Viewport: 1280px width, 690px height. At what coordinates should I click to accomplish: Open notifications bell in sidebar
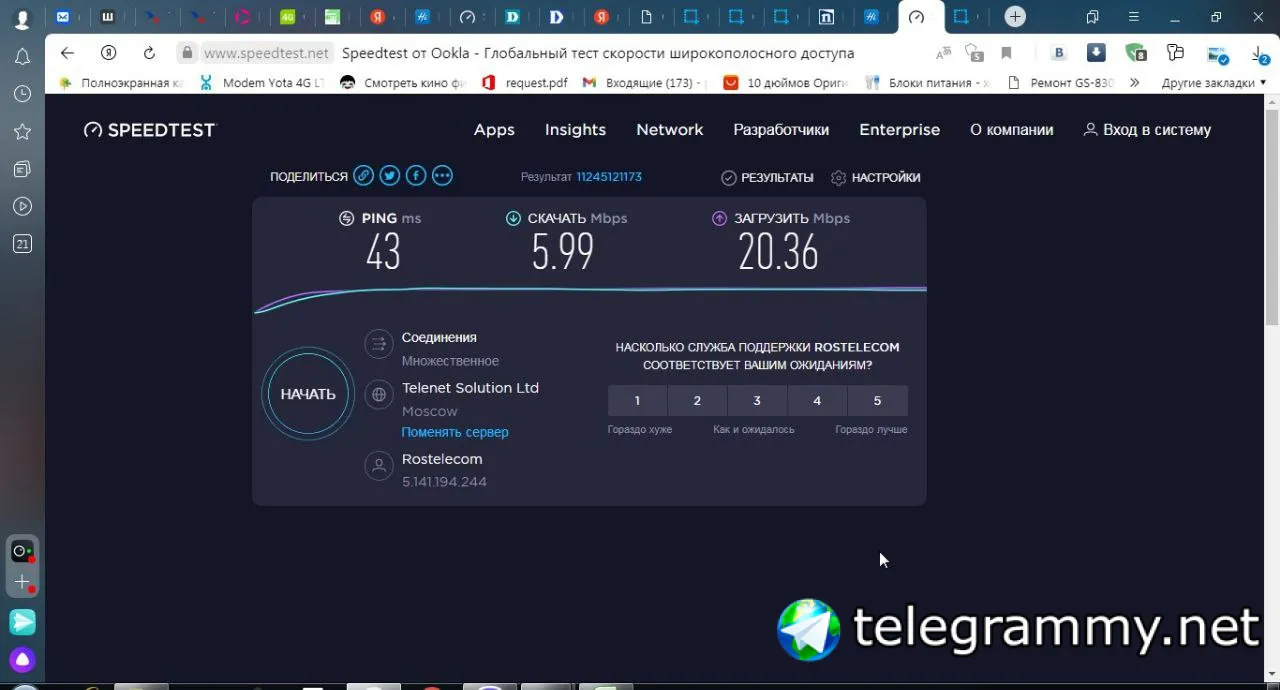click(22, 57)
